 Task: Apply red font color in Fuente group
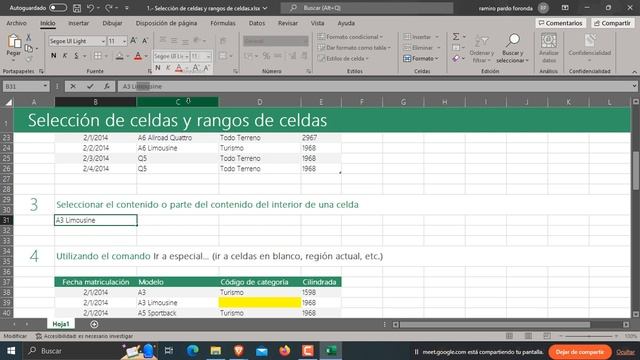tap(138, 56)
